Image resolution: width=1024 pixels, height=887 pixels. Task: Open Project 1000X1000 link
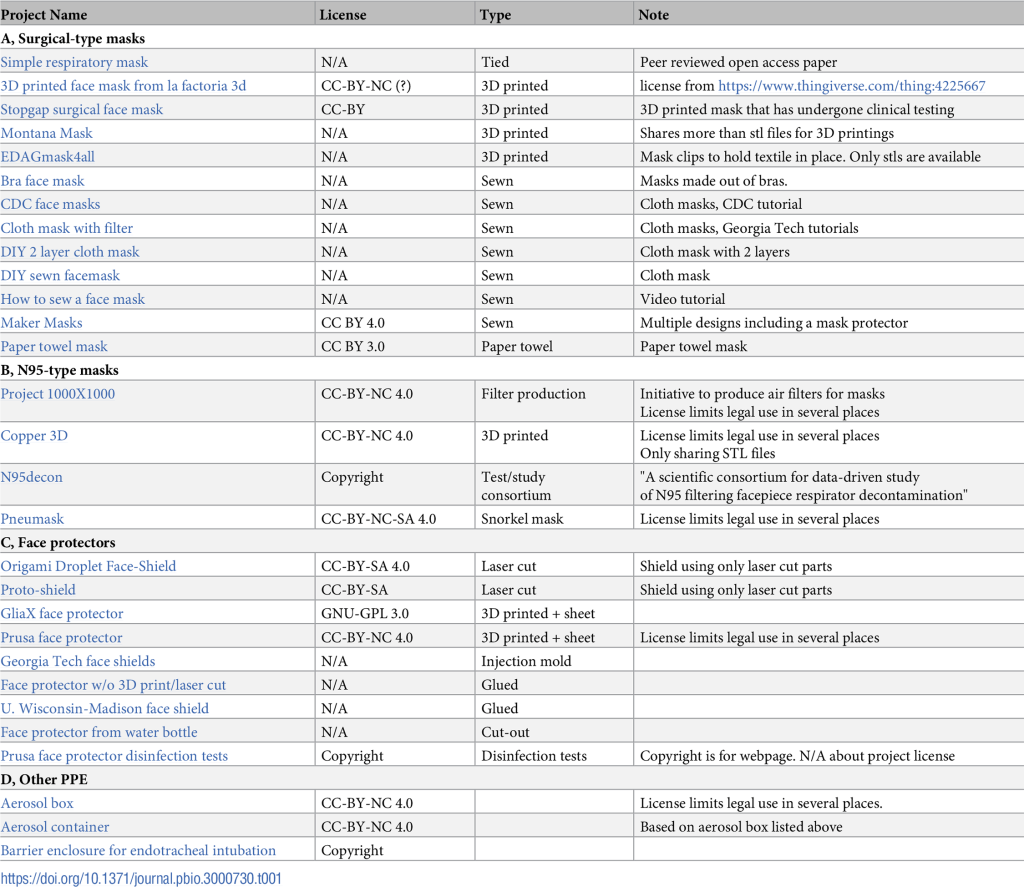58,394
